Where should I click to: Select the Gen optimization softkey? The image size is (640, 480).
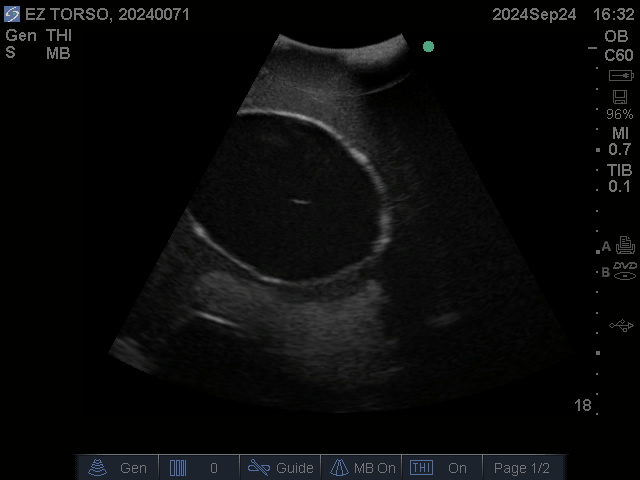pos(118,468)
